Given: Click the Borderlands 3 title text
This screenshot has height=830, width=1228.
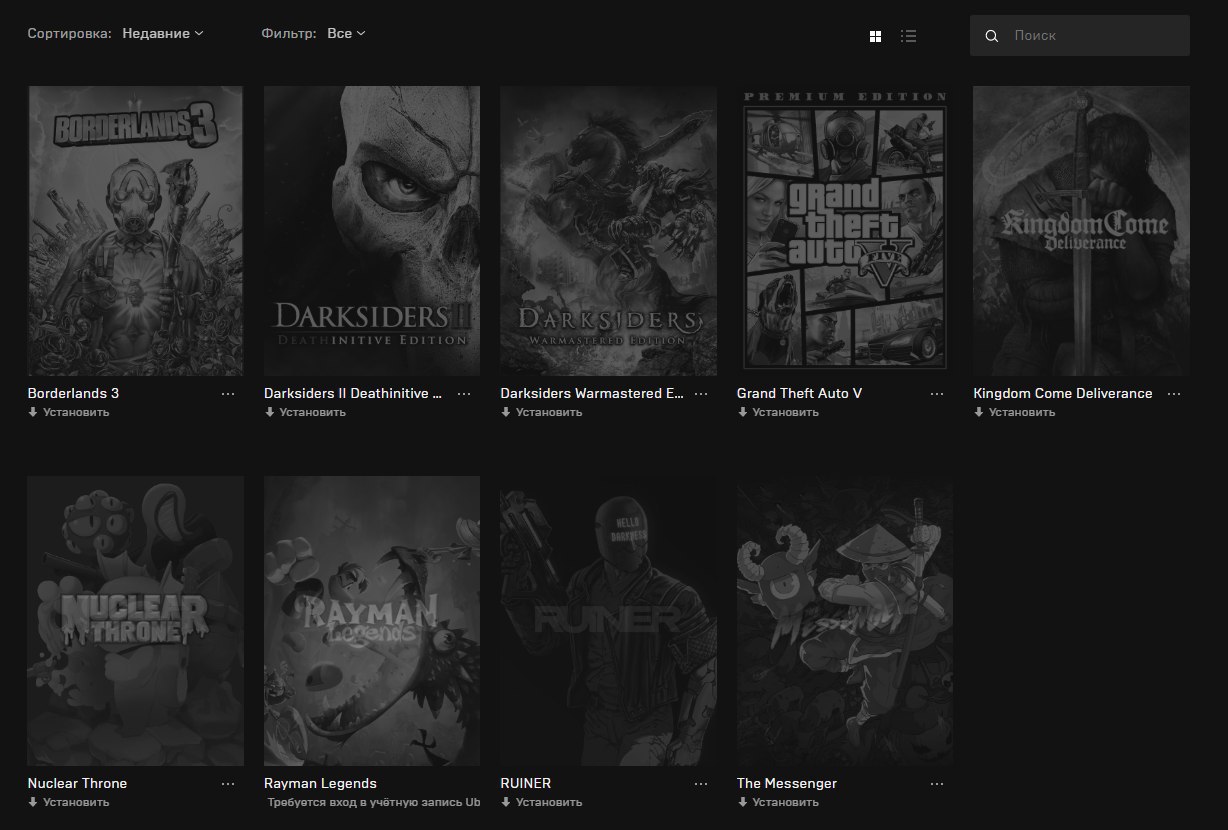Looking at the screenshot, I should (73, 393).
